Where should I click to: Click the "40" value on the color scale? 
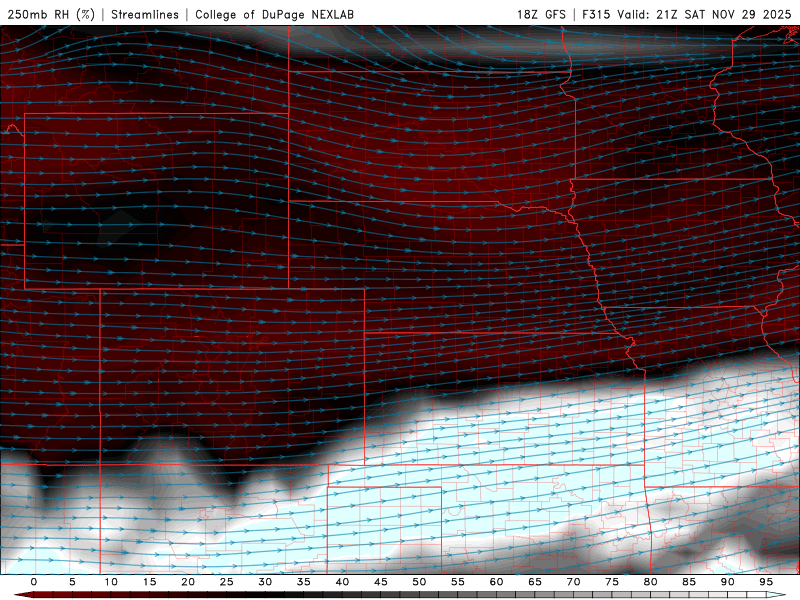[x=342, y=582]
